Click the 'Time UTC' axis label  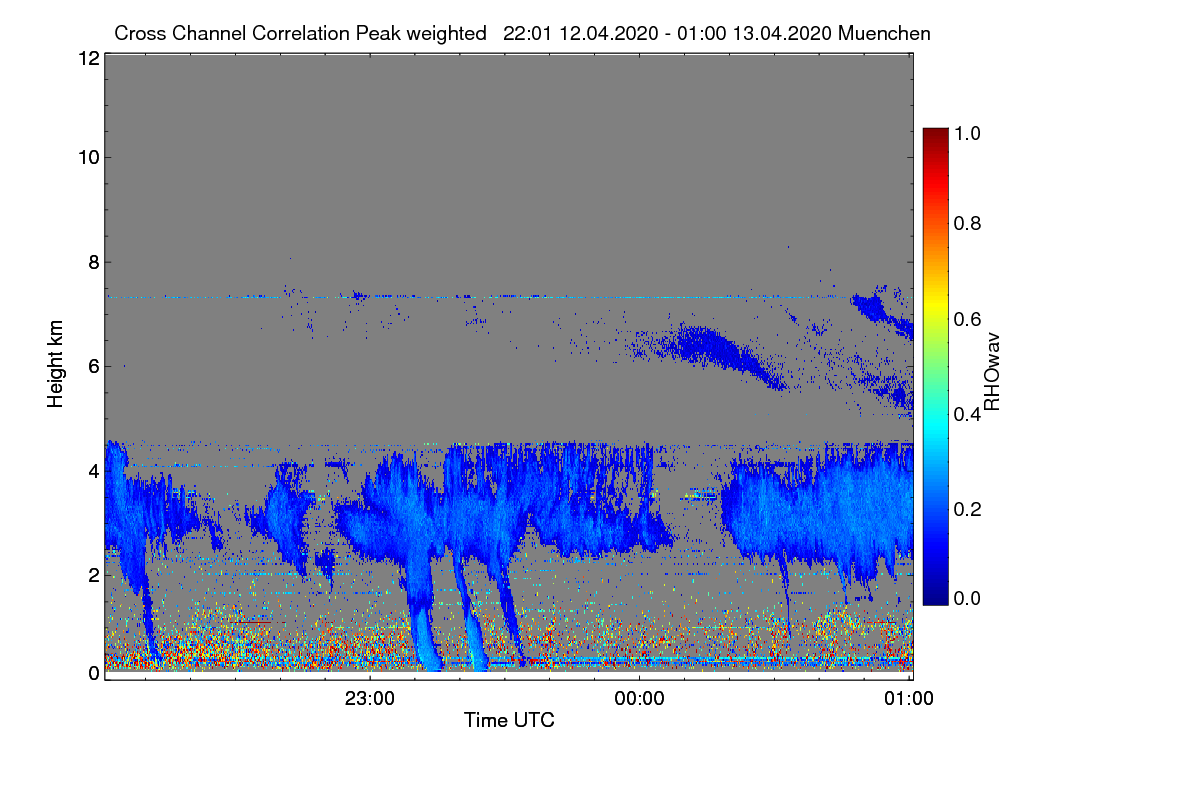tap(509, 720)
